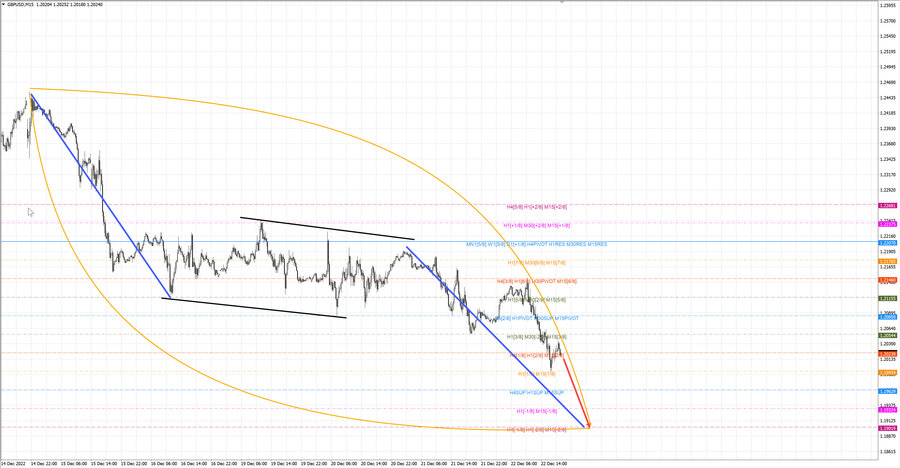Click the orange level label 'H1[7/8] M30[6/8] M15[7/8]'
900x468 pixels.
pyautogui.click(x=537, y=262)
